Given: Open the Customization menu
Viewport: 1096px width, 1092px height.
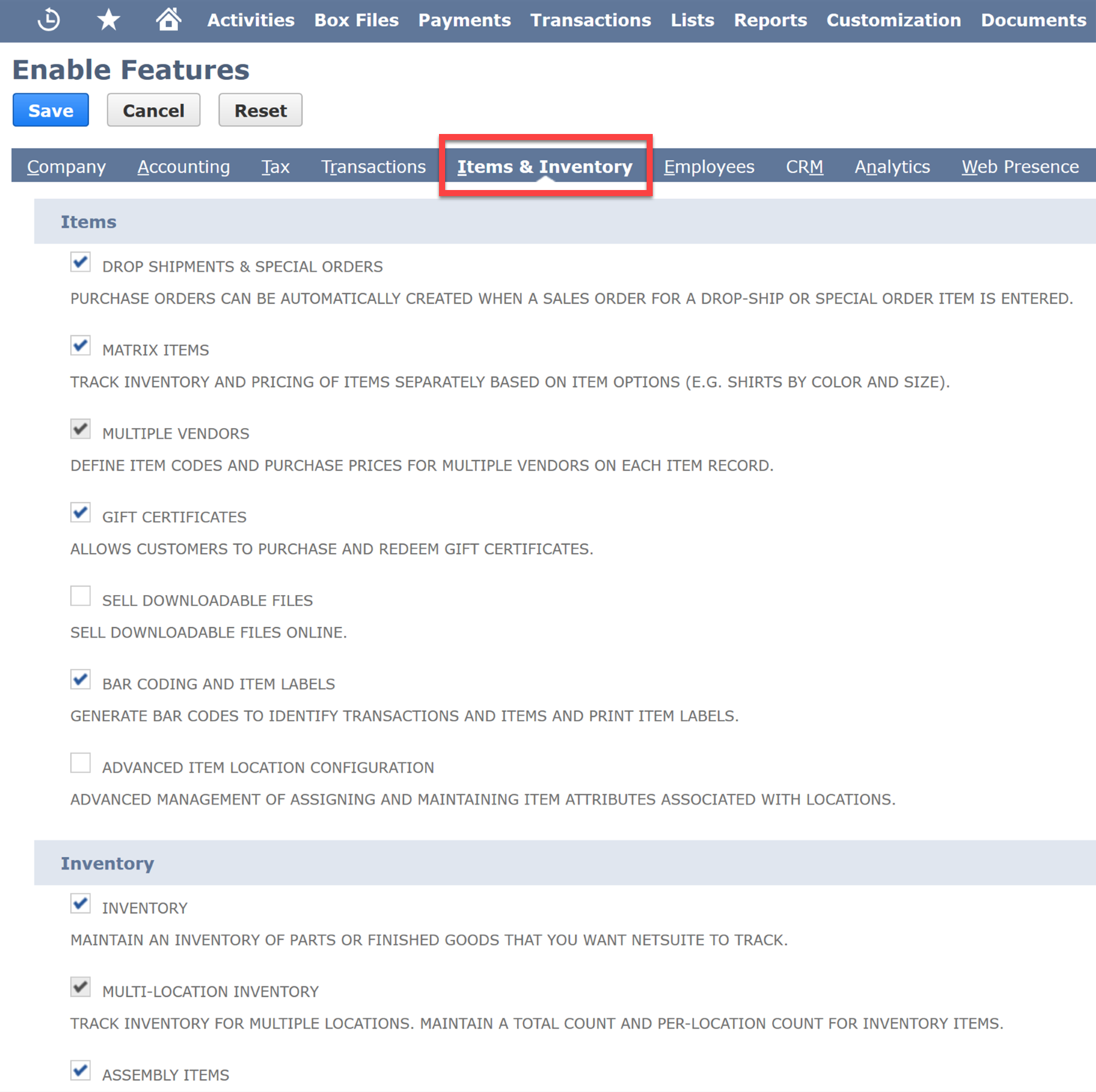Looking at the screenshot, I should [893, 19].
